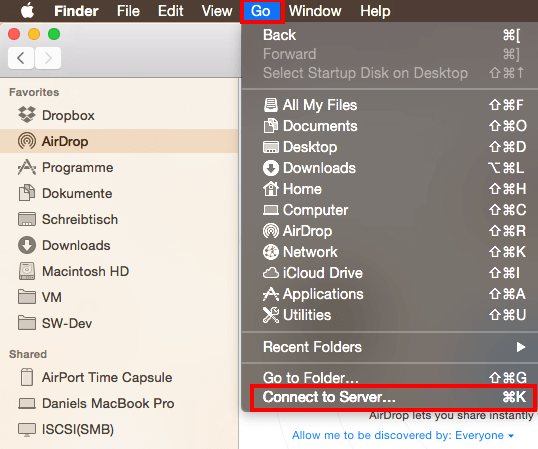
Task: Click the VM folder icon
Action: (27, 297)
